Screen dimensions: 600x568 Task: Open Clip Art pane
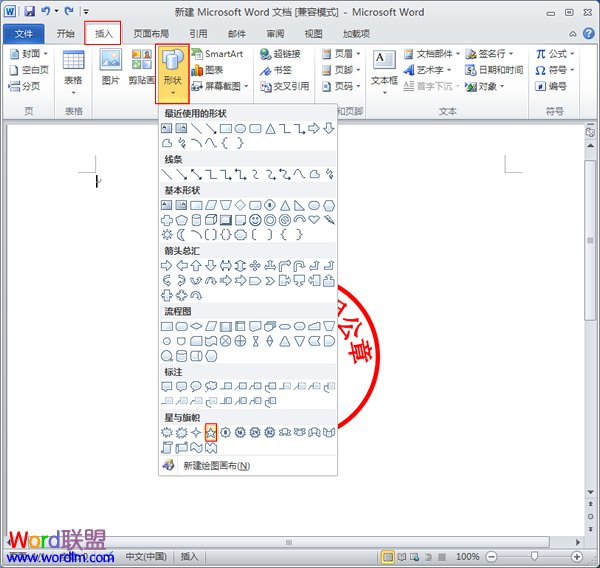click(x=141, y=67)
